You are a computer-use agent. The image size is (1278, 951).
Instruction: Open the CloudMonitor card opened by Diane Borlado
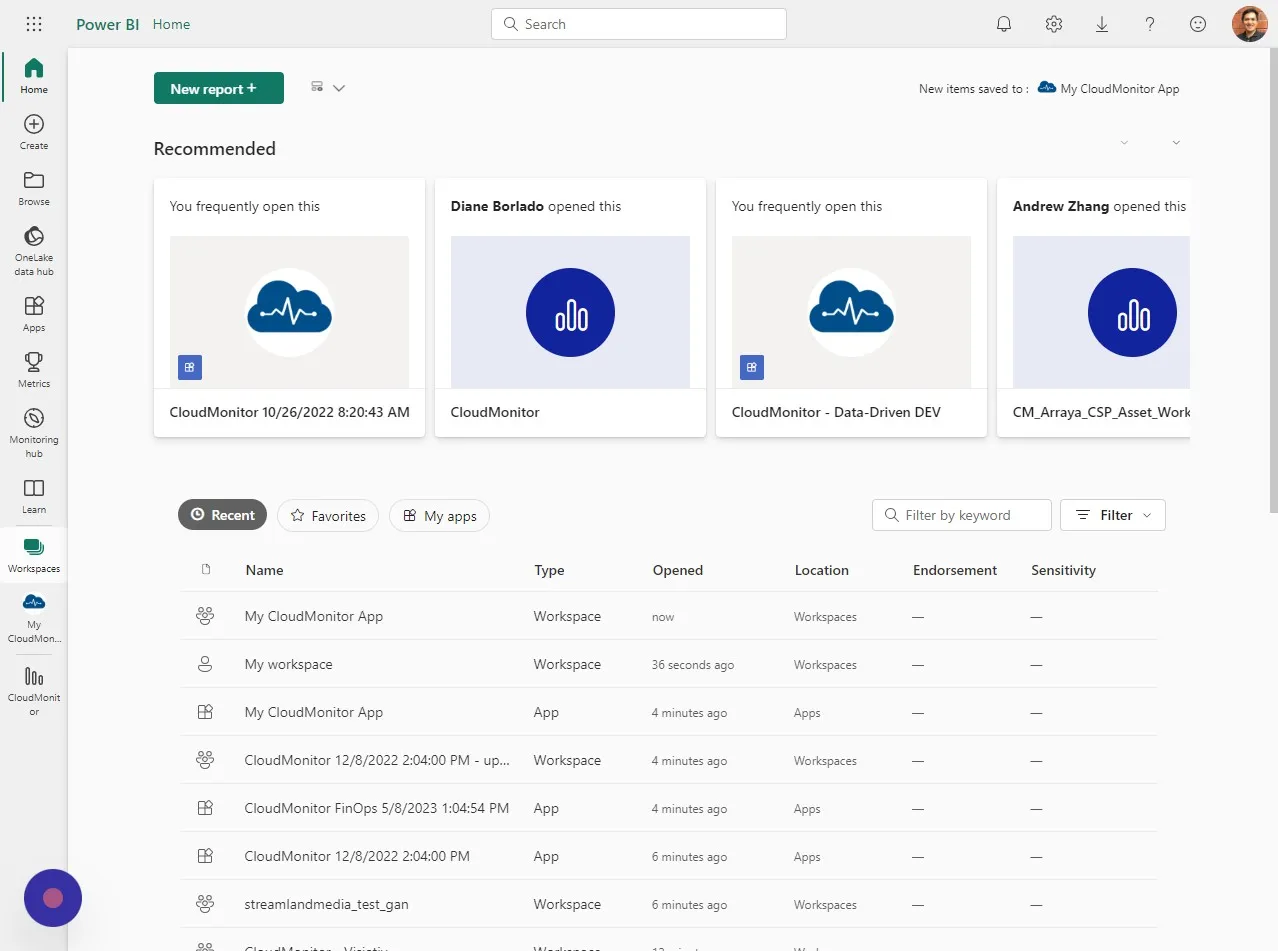(x=570, y=308)
